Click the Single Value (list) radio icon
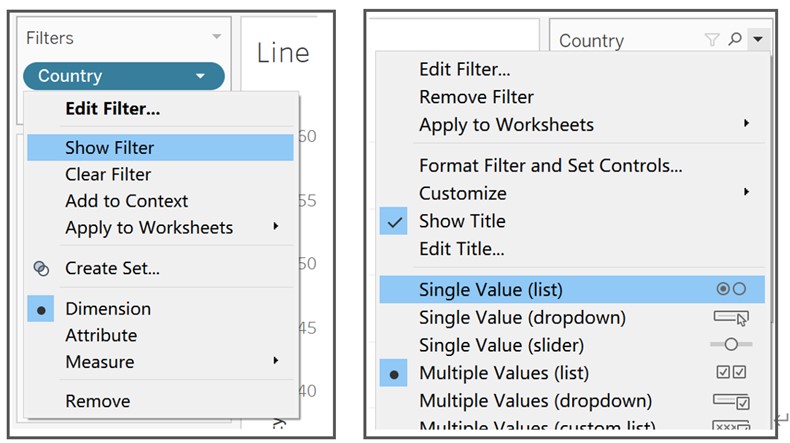The width and height of the screenshot is (790, 443). point(731,289)
